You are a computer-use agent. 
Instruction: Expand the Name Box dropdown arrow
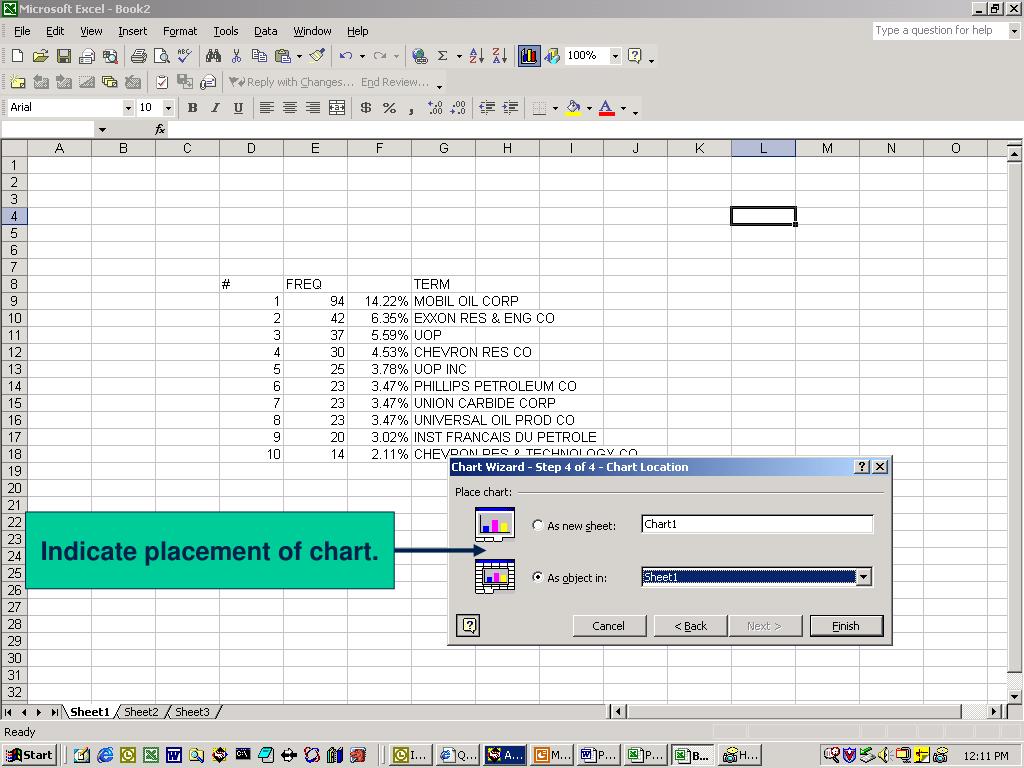coord(102,129)
